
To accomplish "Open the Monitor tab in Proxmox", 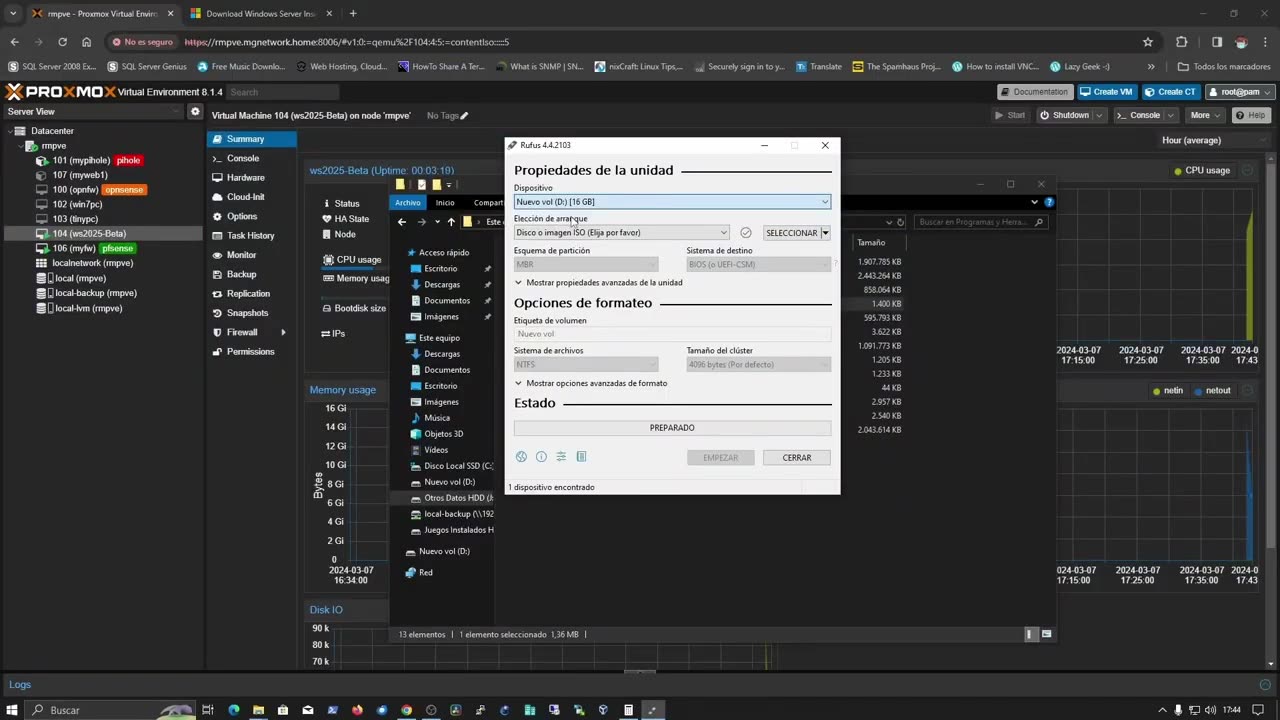I will click(x=252, y=255).
